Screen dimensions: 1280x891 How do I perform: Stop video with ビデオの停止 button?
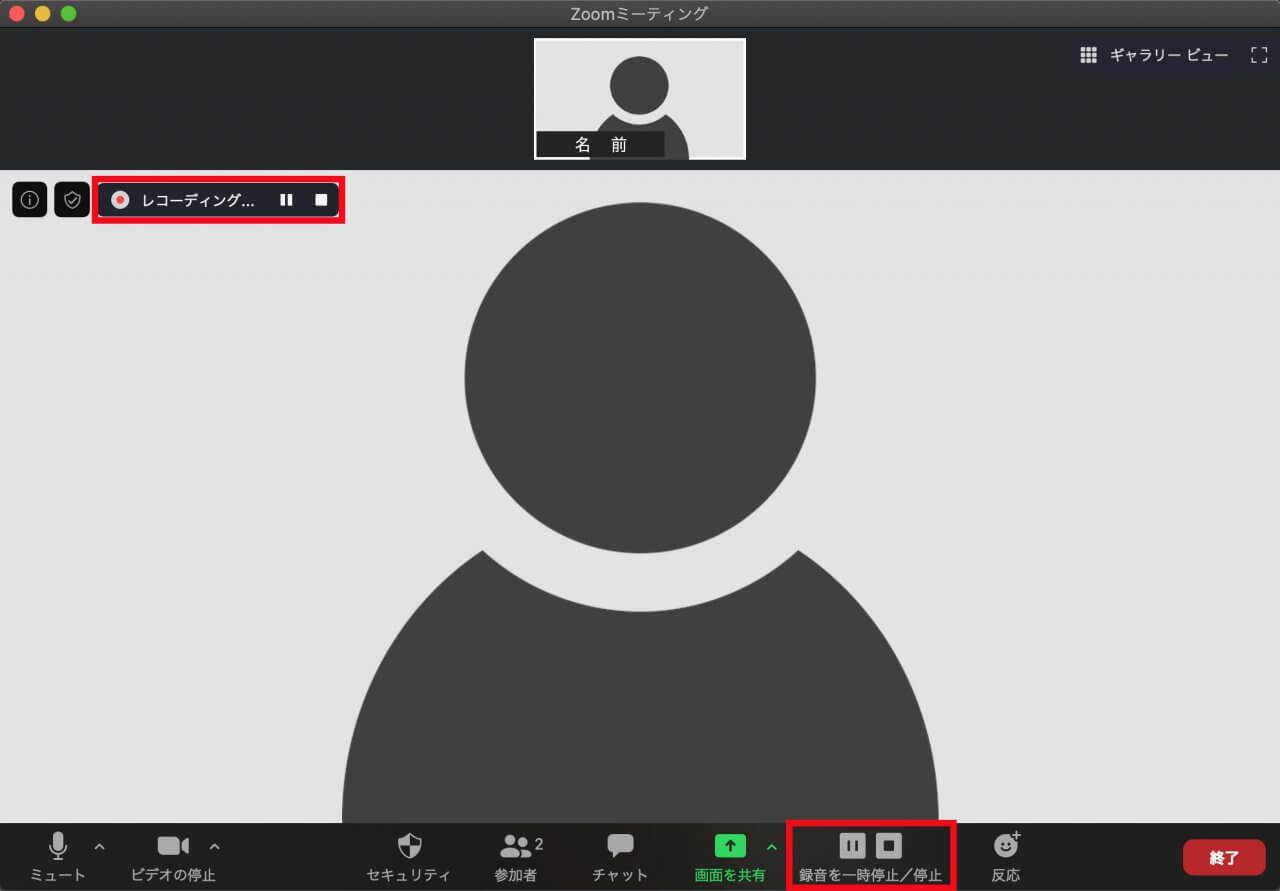173,857
